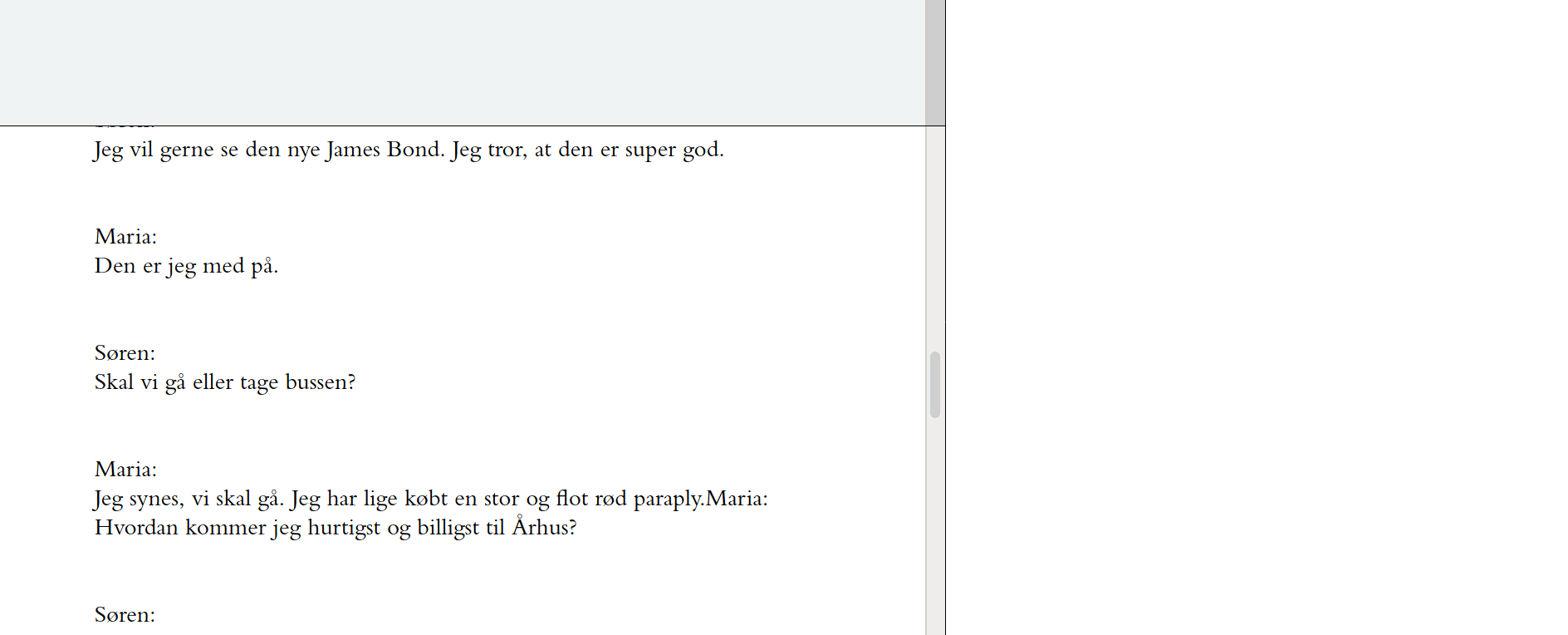
Task: Click scrollbar track above the scroll thumb
Action: point(935,241)
